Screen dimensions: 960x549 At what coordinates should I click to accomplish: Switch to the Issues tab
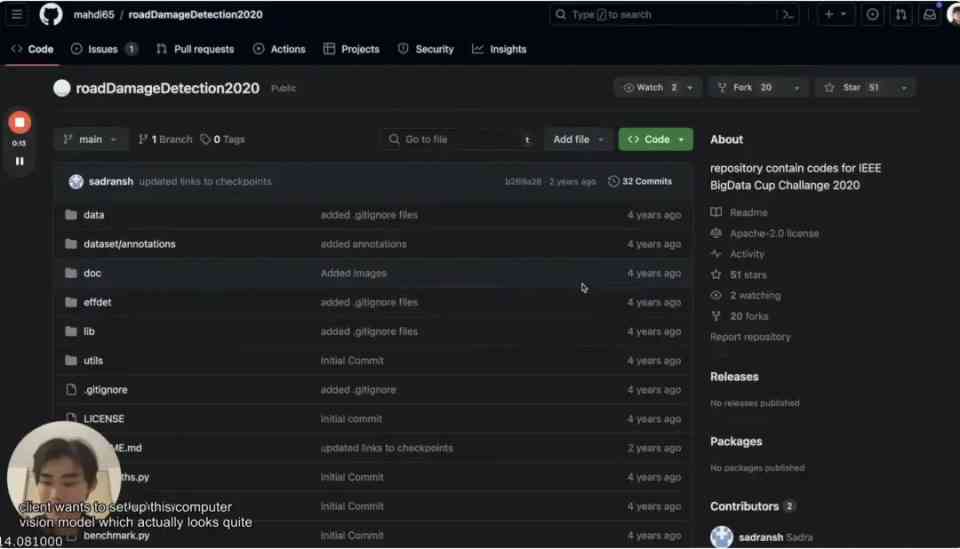coord(103,49)
